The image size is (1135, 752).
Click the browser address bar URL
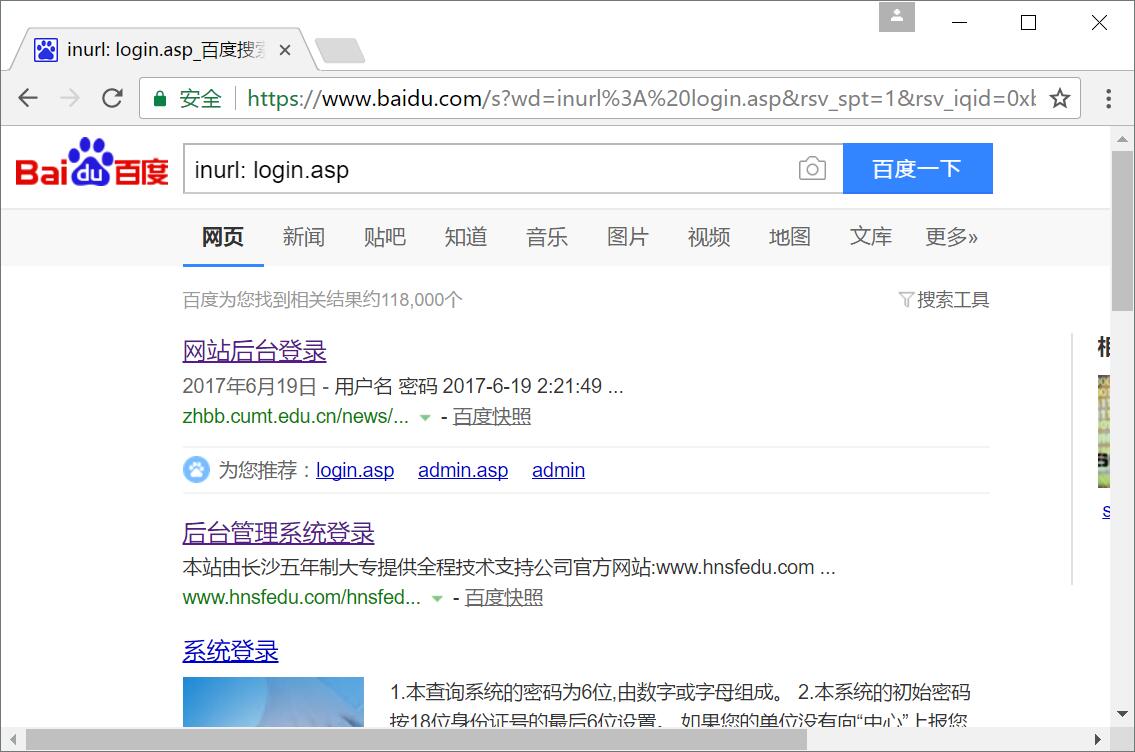point(641,98)
